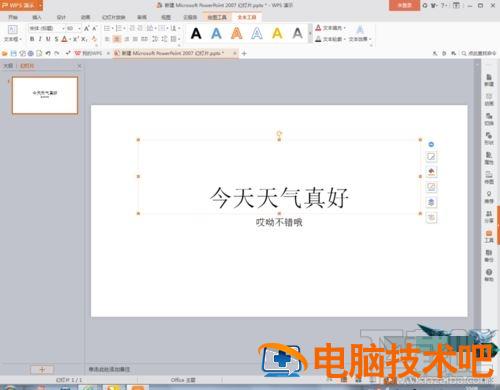Image resolution: width=500 pixels, height=390 pixels.
Task: Apply the black fill WordArt style
Action: (196, 33)
